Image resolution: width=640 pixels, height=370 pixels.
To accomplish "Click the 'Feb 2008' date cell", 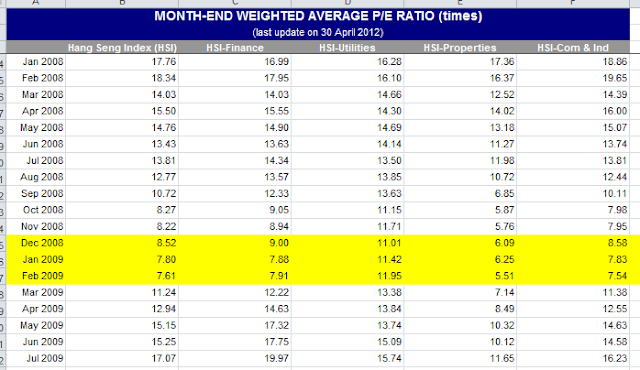I will pos(36,78).
